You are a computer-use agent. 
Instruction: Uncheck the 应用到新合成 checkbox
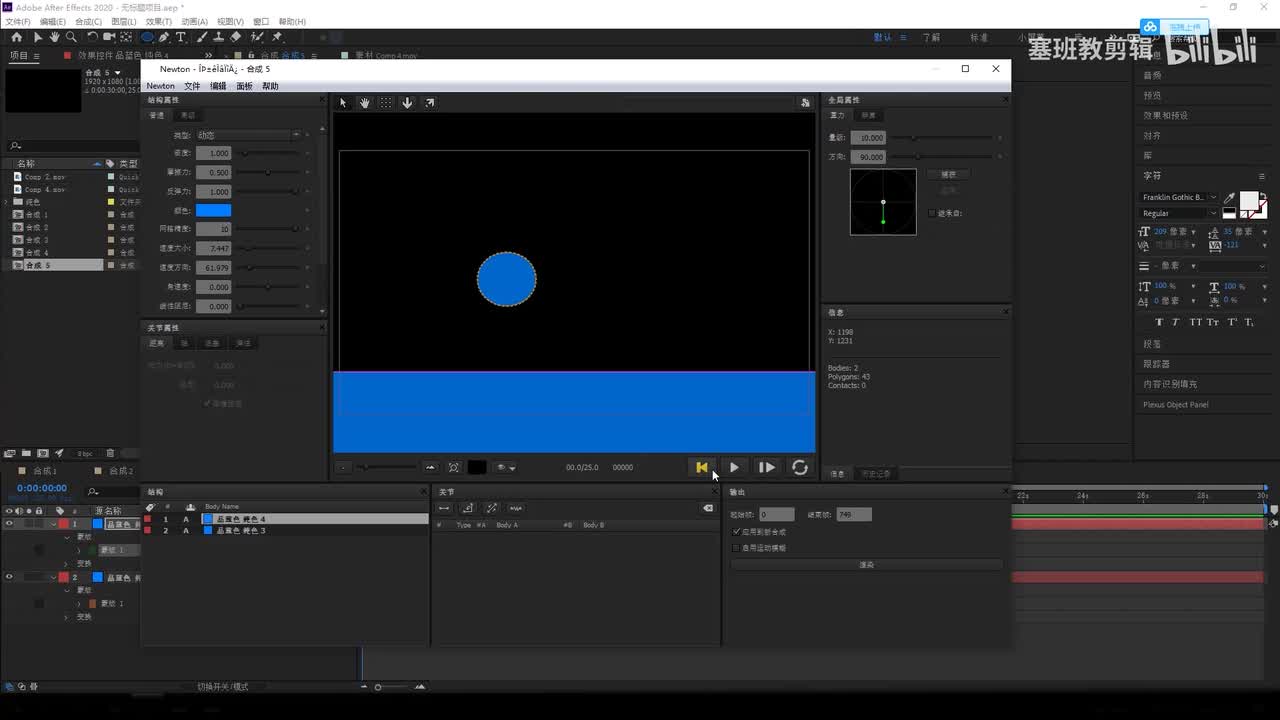coord(737,532)
